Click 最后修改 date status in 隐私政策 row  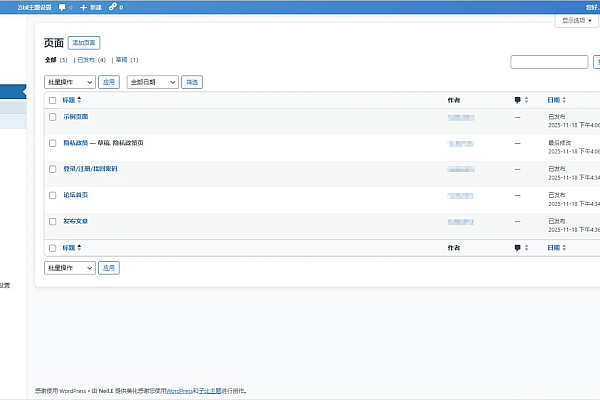click(559, 143)
